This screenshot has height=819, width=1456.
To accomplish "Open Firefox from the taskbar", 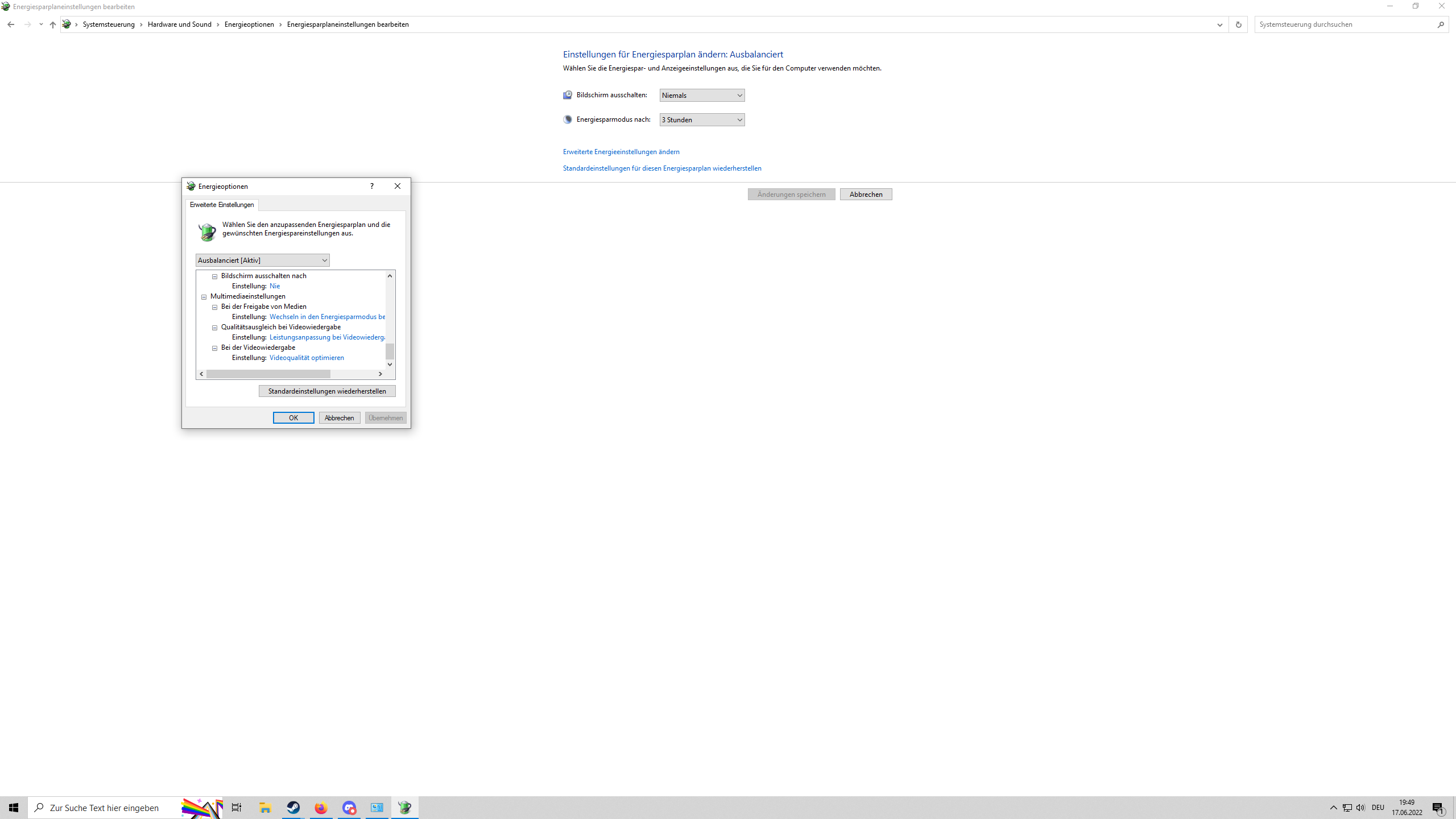I will (x=321, y=808).
